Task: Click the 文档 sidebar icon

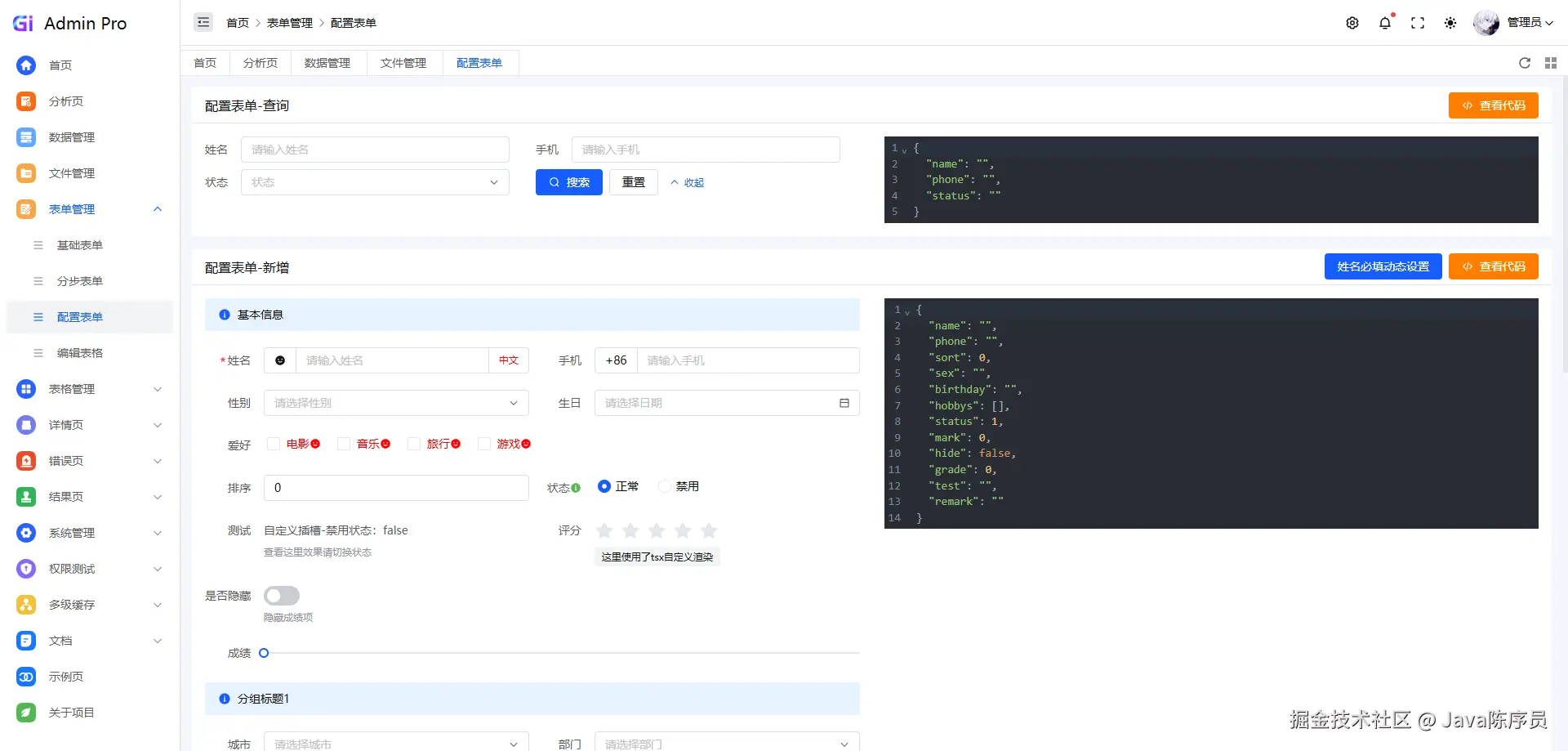Action: (x=26, y=641)
